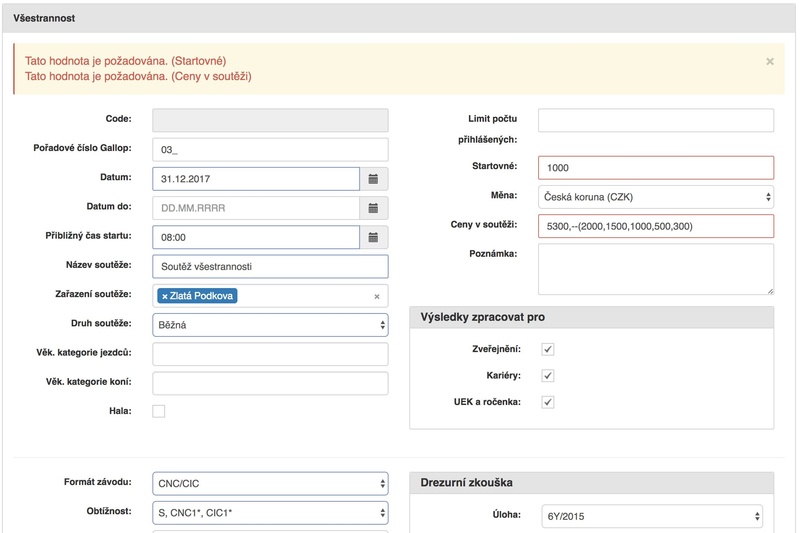
Task: Toggle the Hala checkbox
Action: 159,411
